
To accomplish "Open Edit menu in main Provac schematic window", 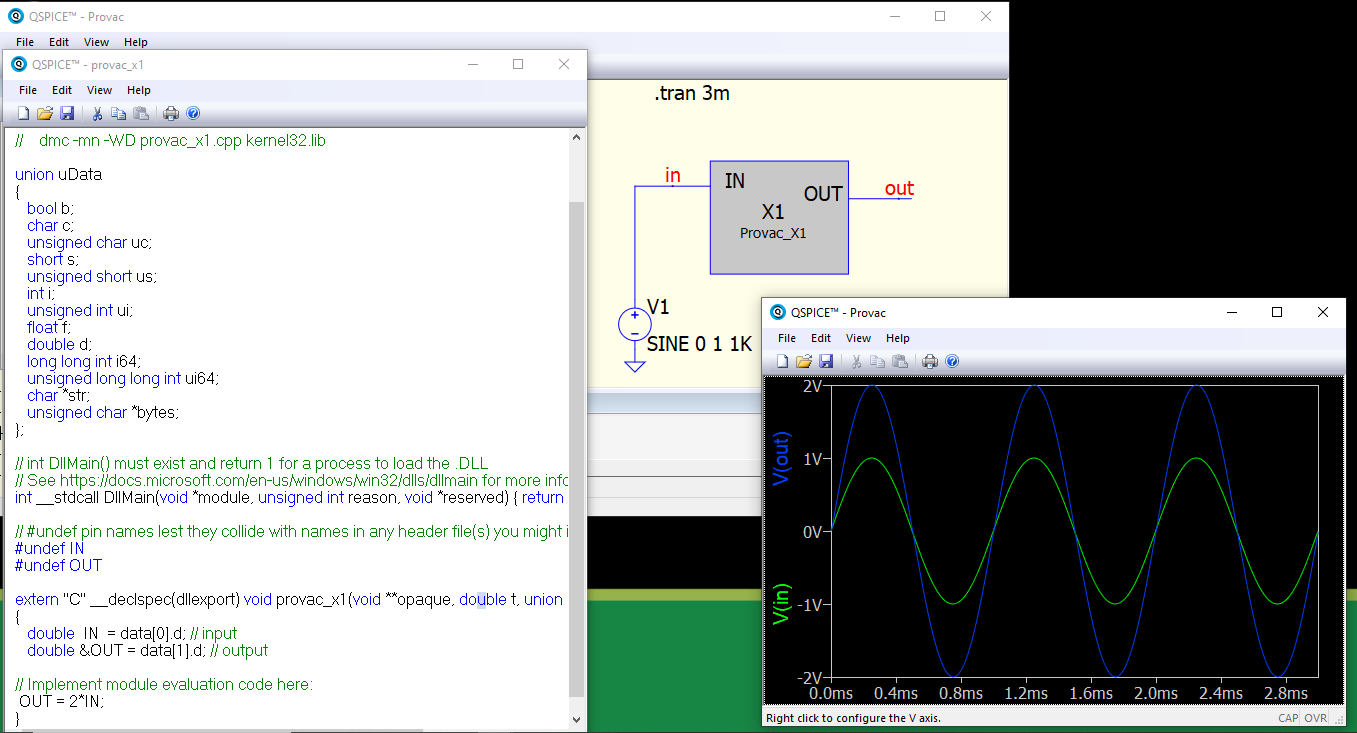I will pyautogui.click(x=59, y=42).
